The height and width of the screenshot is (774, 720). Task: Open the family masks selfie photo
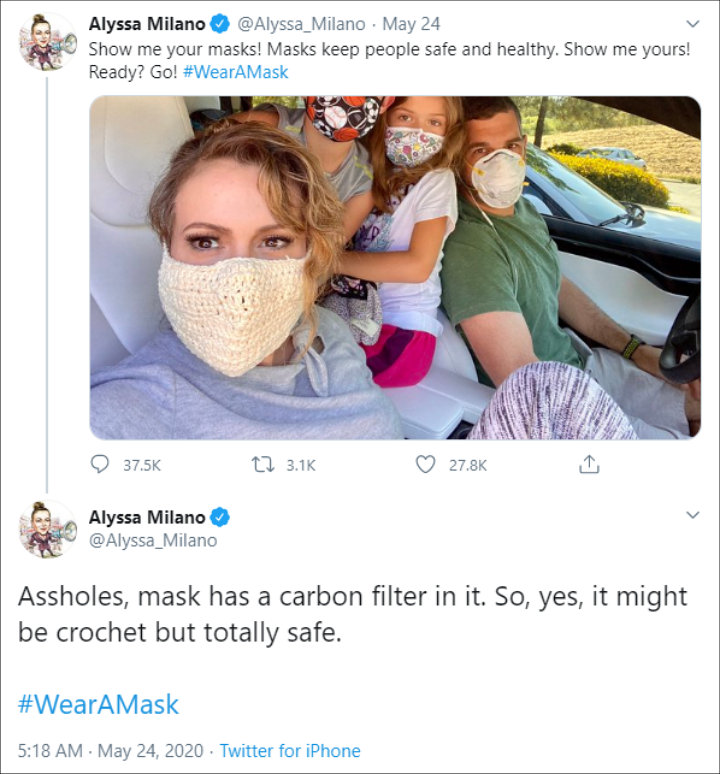point(395,268)
